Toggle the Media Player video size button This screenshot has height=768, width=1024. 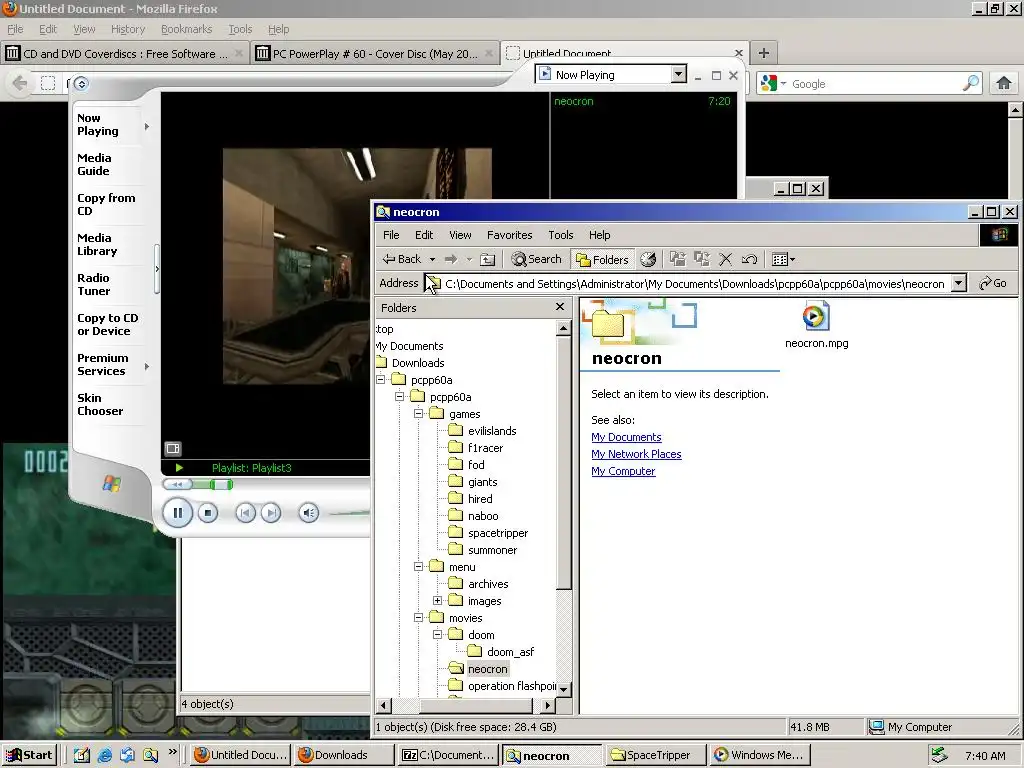[173, 448]
